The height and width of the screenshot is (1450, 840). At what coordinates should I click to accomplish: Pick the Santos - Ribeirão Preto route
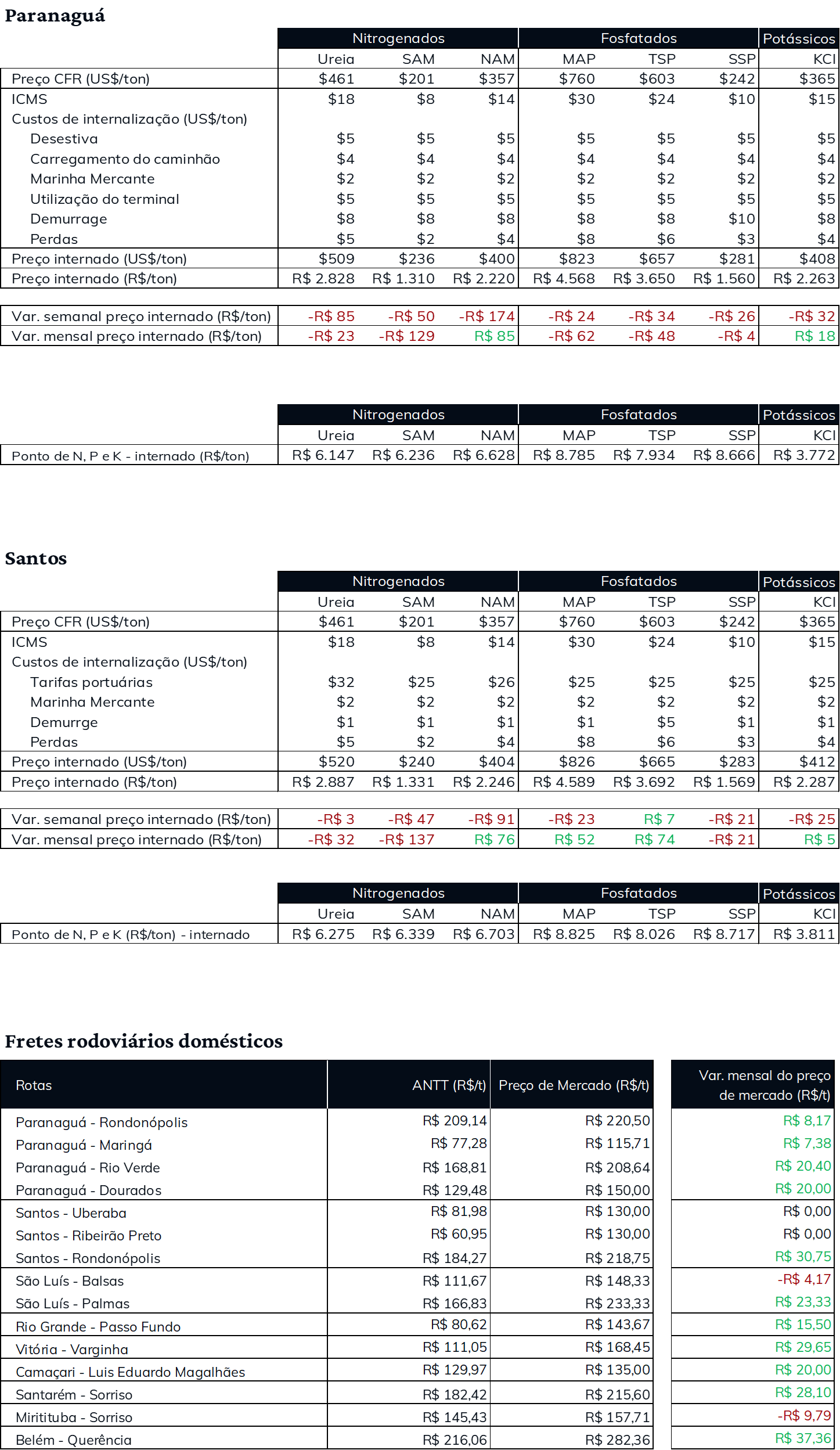(88, 1235)
